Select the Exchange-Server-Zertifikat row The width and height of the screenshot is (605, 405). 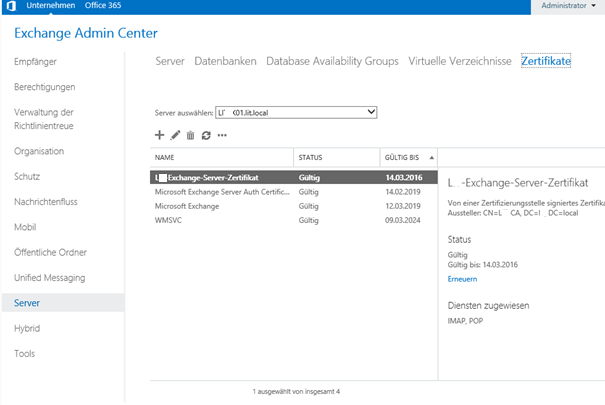(294, 177)
